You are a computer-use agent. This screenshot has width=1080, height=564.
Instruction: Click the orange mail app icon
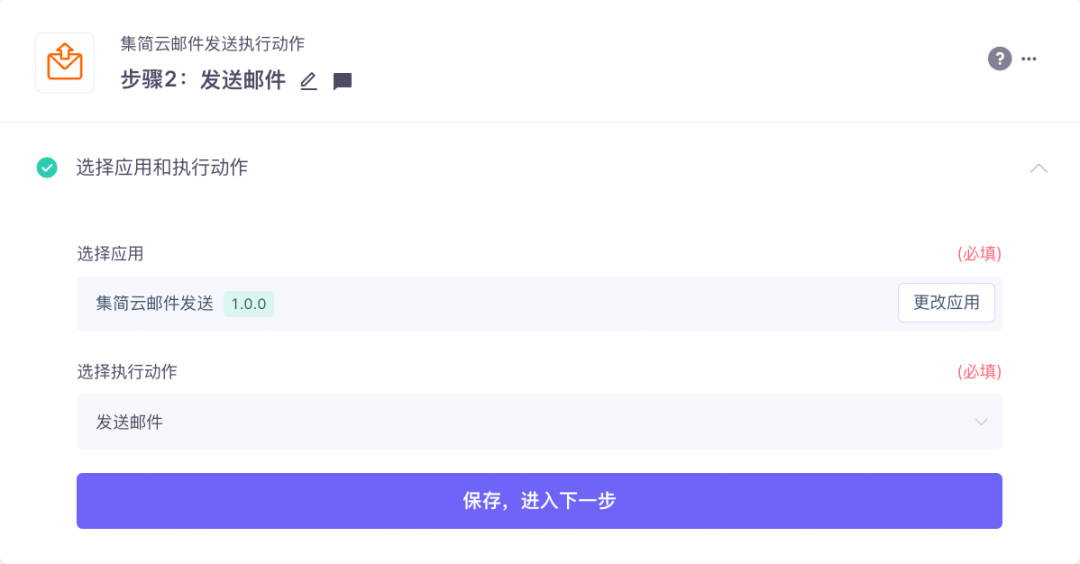pos(65,62)
